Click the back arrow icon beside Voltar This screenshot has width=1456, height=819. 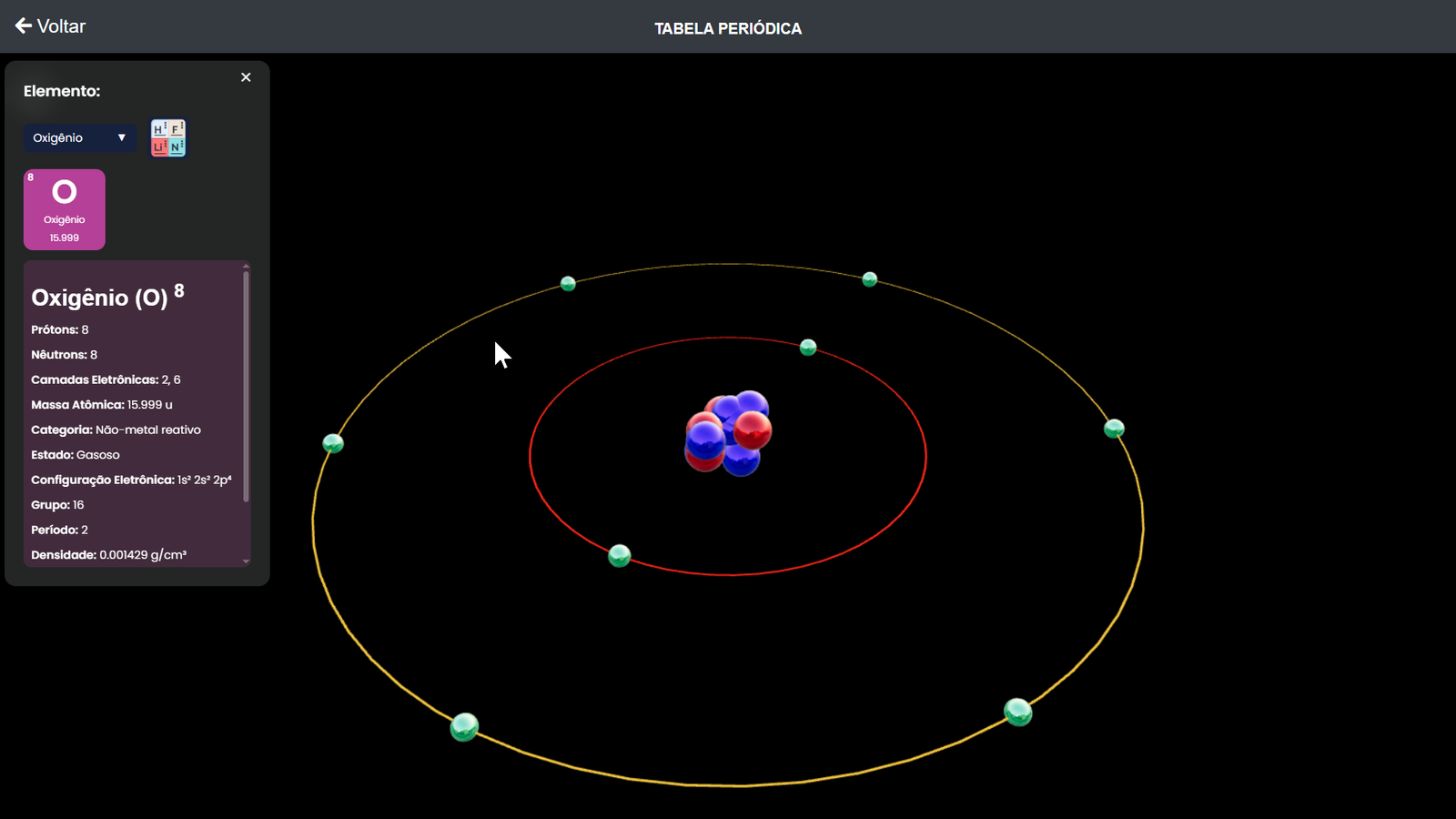click(x=24, y=26)
